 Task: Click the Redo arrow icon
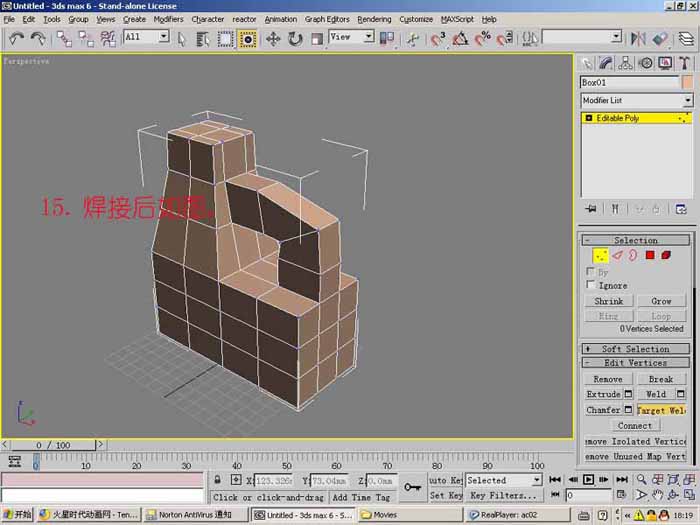38,39
